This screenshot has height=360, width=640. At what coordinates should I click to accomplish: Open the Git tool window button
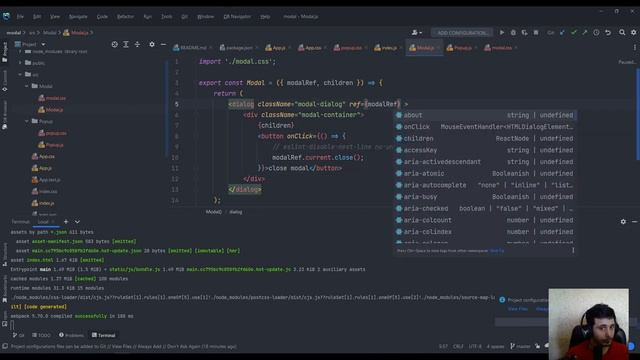click(x=18, y=335)
